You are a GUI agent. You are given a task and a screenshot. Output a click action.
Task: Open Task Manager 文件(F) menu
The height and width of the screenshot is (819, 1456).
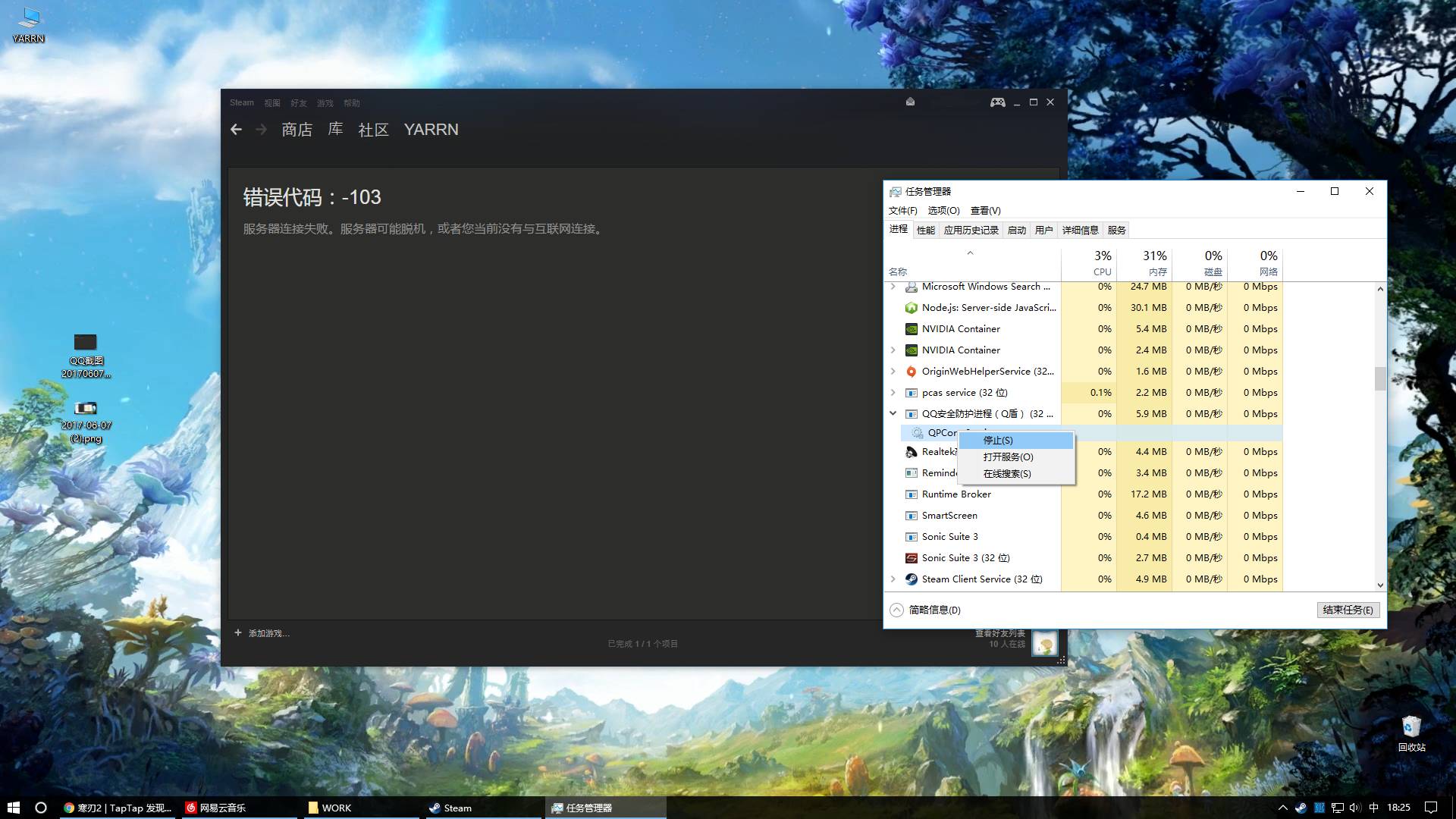902,211
